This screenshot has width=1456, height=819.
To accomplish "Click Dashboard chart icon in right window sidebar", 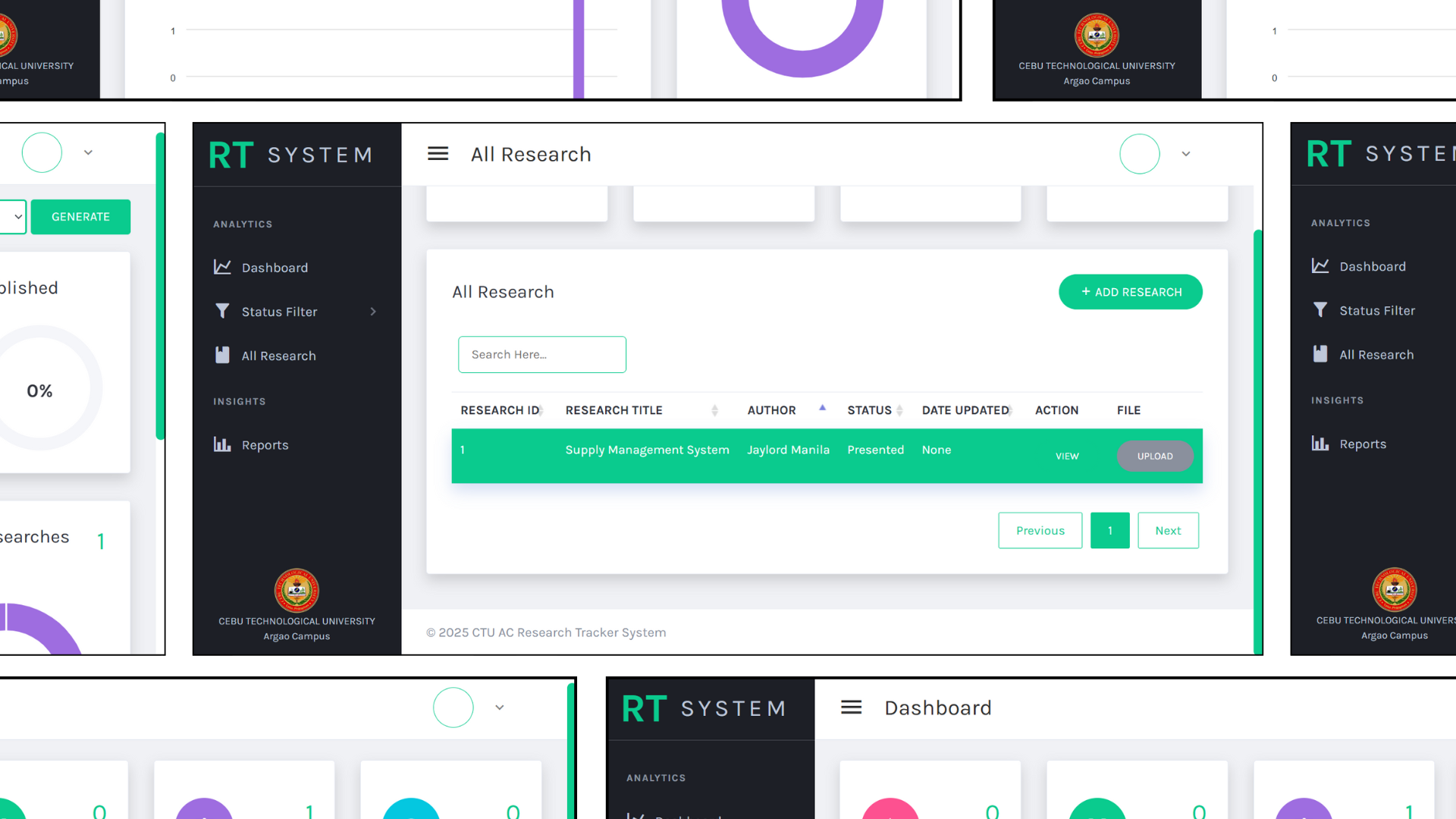I will pos(1320,265).
